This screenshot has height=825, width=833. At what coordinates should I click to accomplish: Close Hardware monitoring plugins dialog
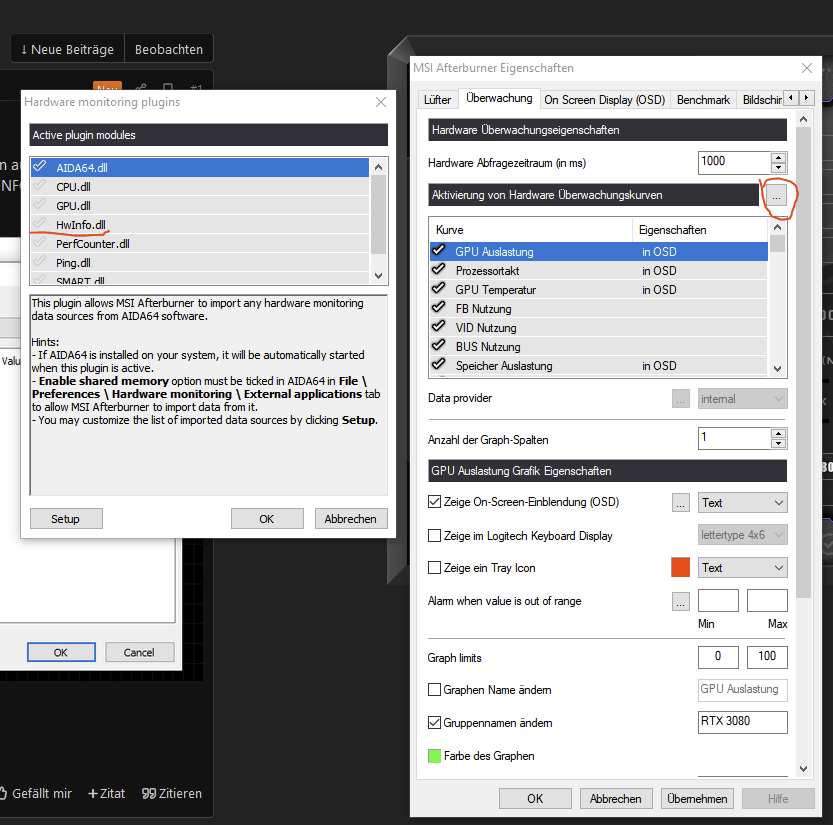click(x=381, y=102)
